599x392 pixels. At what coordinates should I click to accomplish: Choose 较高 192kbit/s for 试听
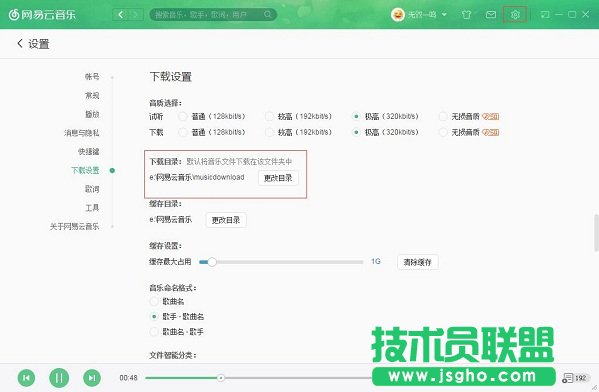(x=270, y=116)
